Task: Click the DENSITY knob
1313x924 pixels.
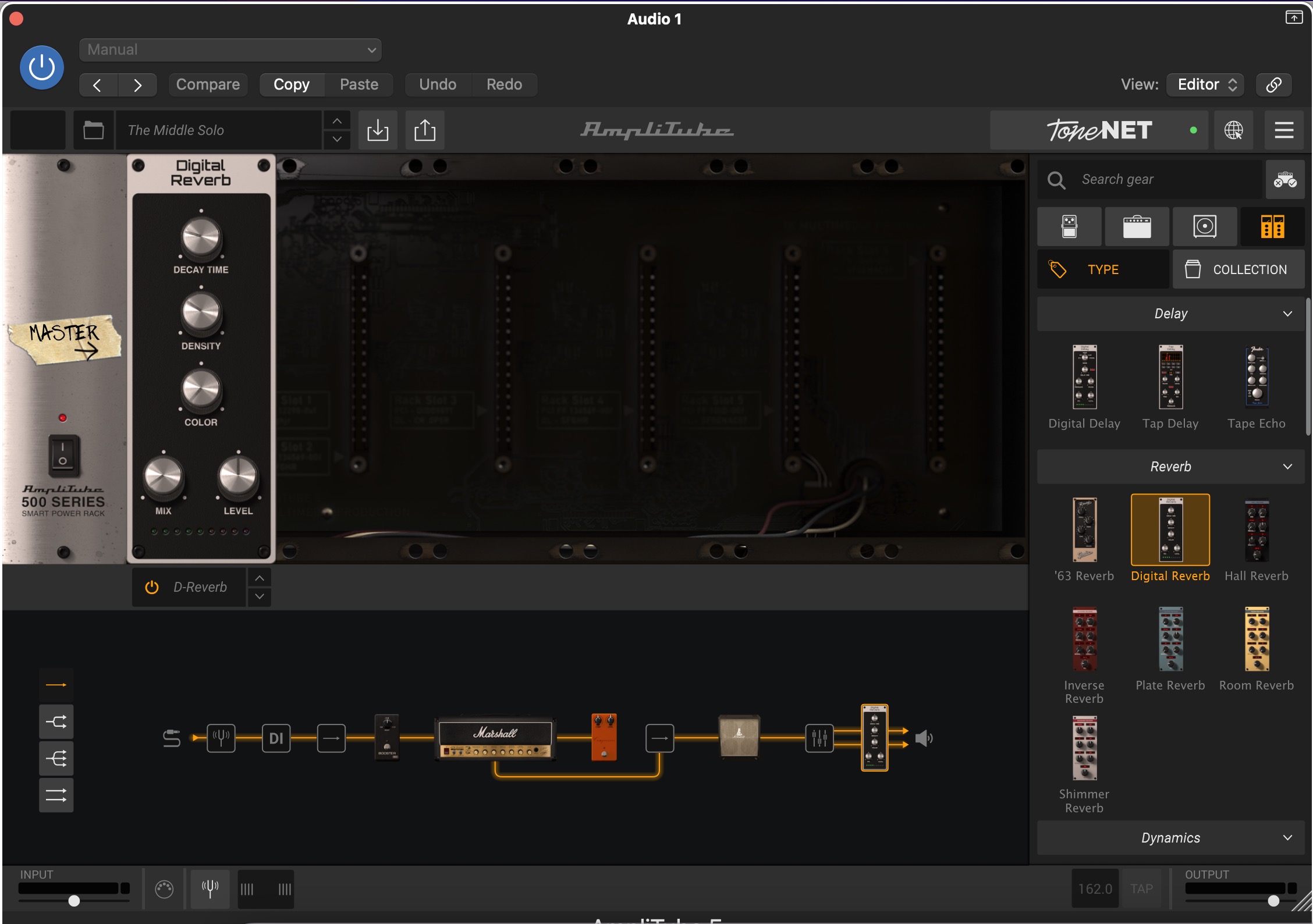Action: [x=201, y=314]
